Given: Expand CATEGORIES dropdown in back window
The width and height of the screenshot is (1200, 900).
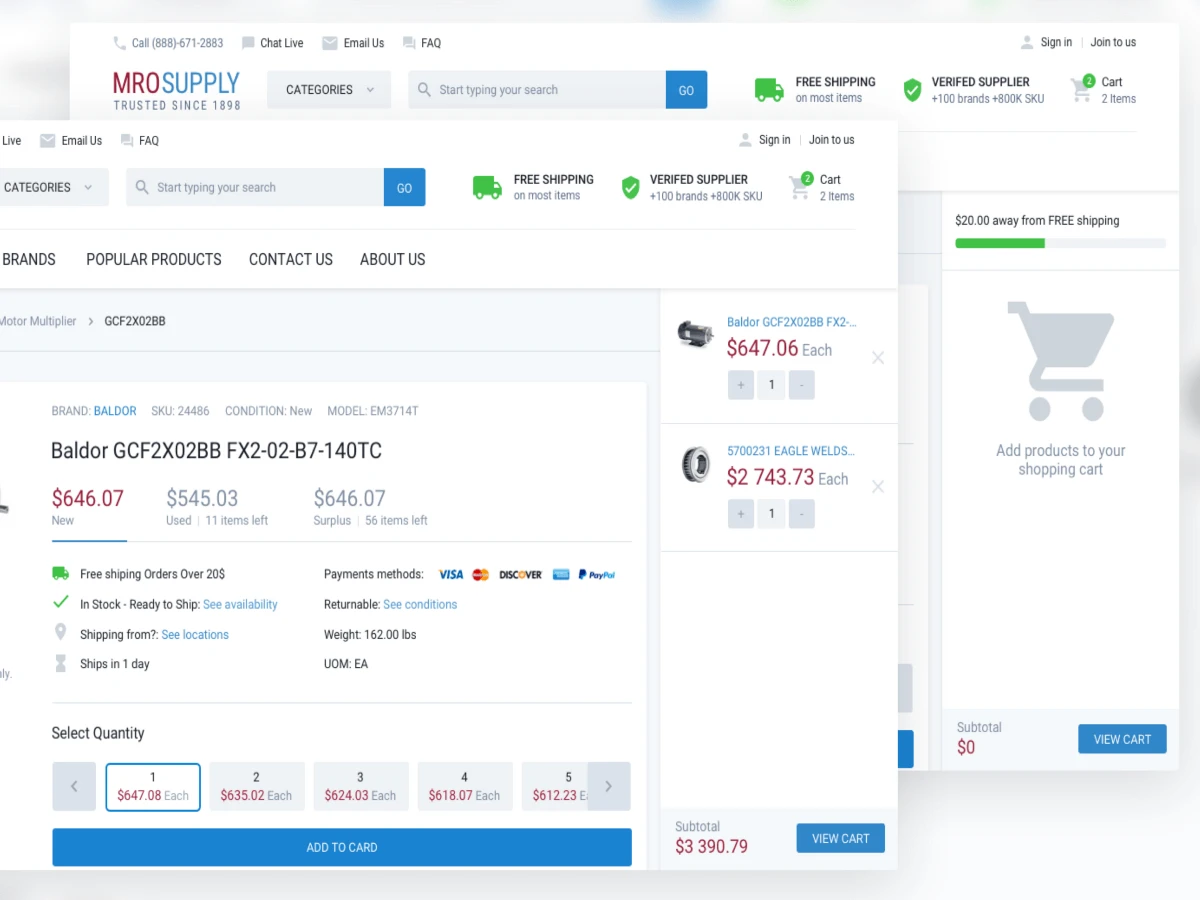Looking at the screenshot, I should [x=329, y=90].
